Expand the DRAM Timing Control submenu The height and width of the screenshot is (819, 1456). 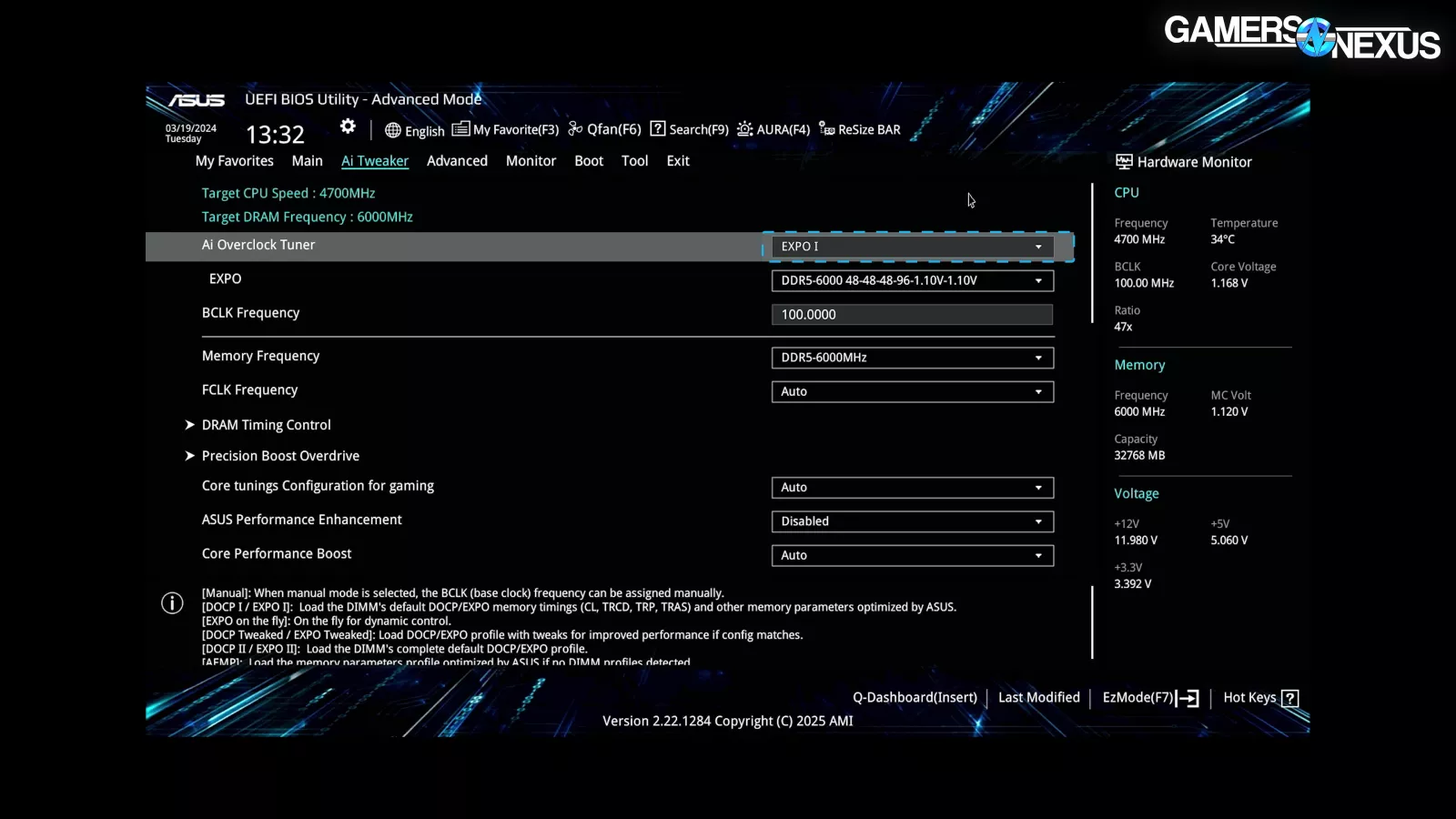pyautogui.click(x=267, y=425)
